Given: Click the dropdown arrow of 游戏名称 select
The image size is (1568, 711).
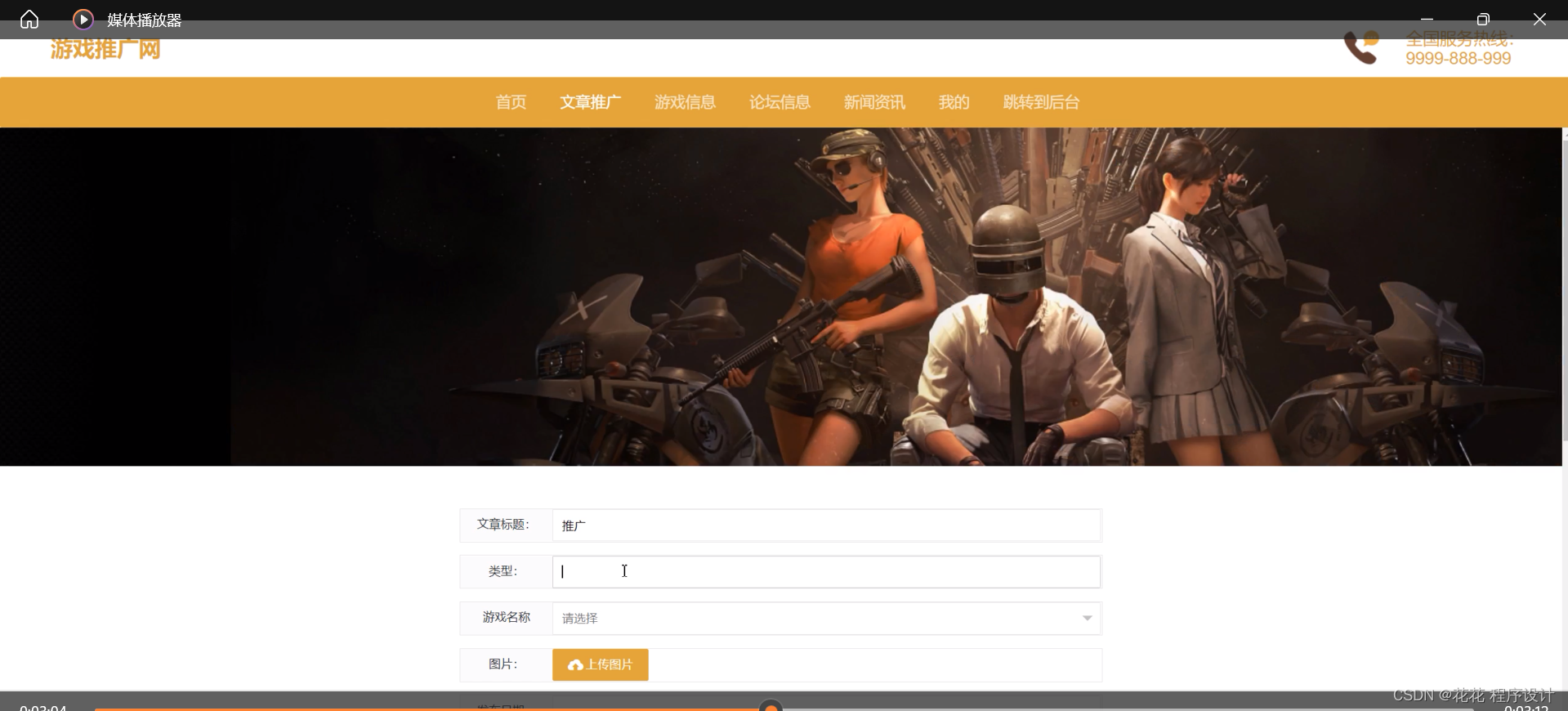Looking at the screenshot, I should point(1087,619).
